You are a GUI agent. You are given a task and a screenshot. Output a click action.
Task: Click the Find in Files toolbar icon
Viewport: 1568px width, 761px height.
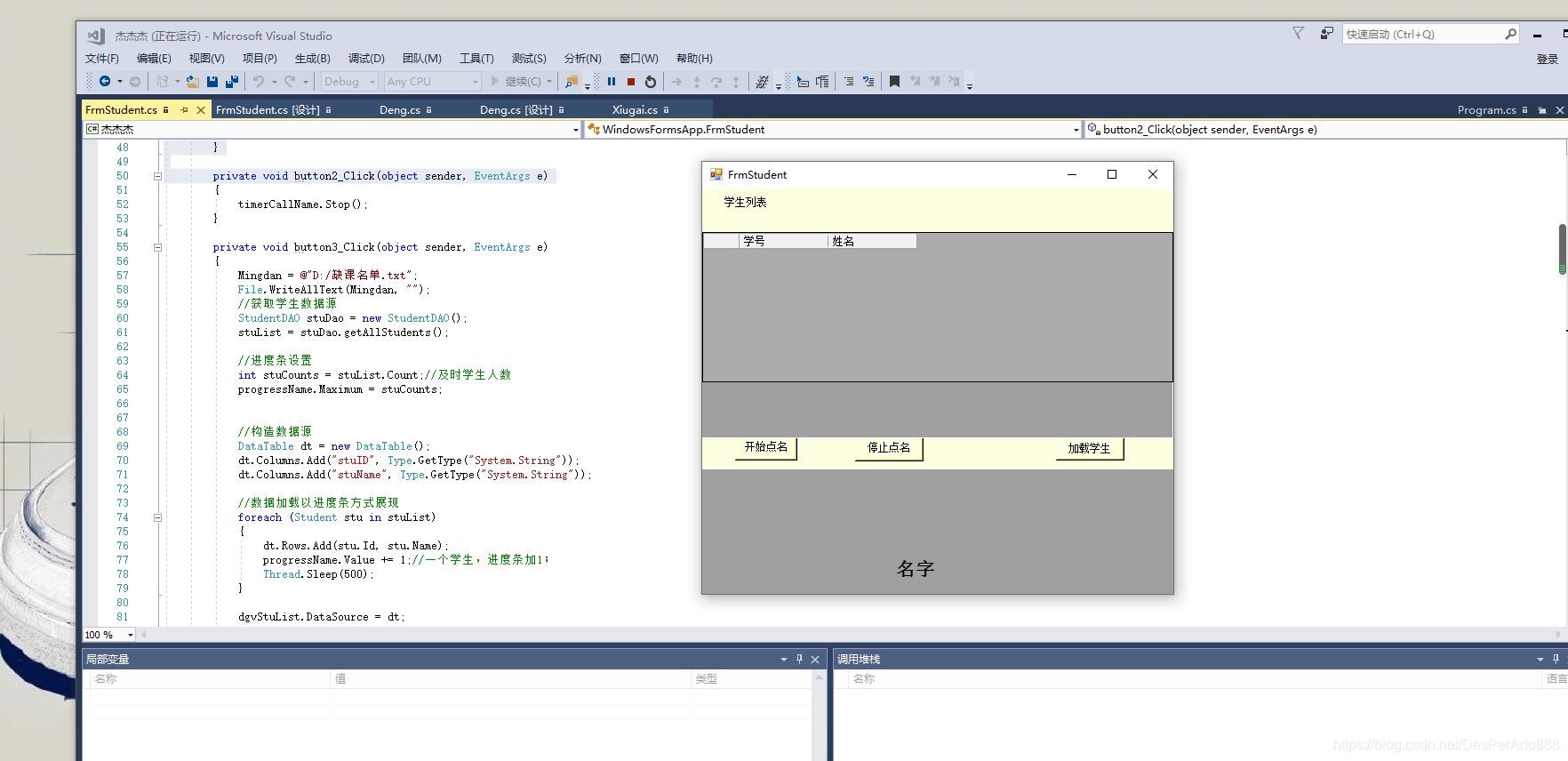pyautogui.click(x=572, y=82)
